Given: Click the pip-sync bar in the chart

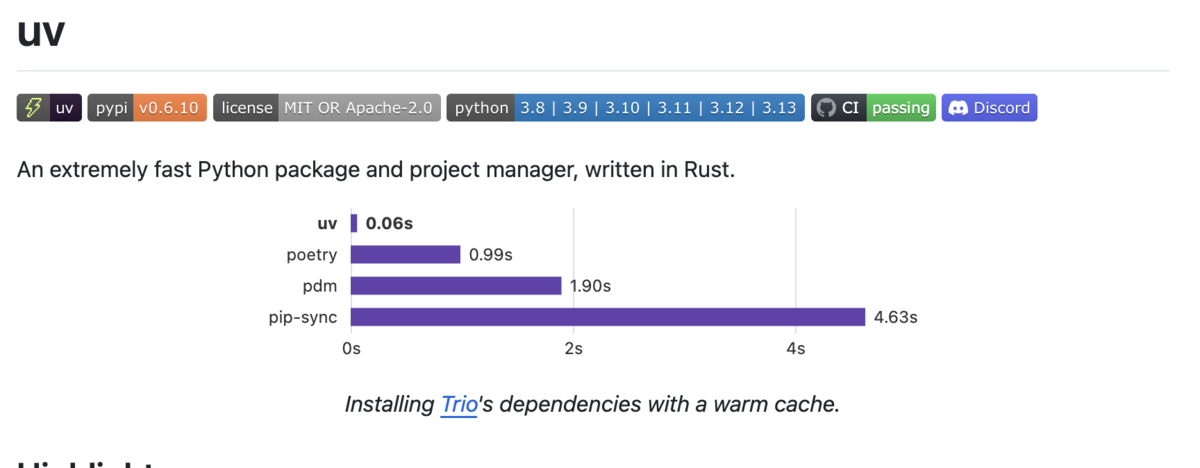Looking at the screenshot, I should coord(608,317).
